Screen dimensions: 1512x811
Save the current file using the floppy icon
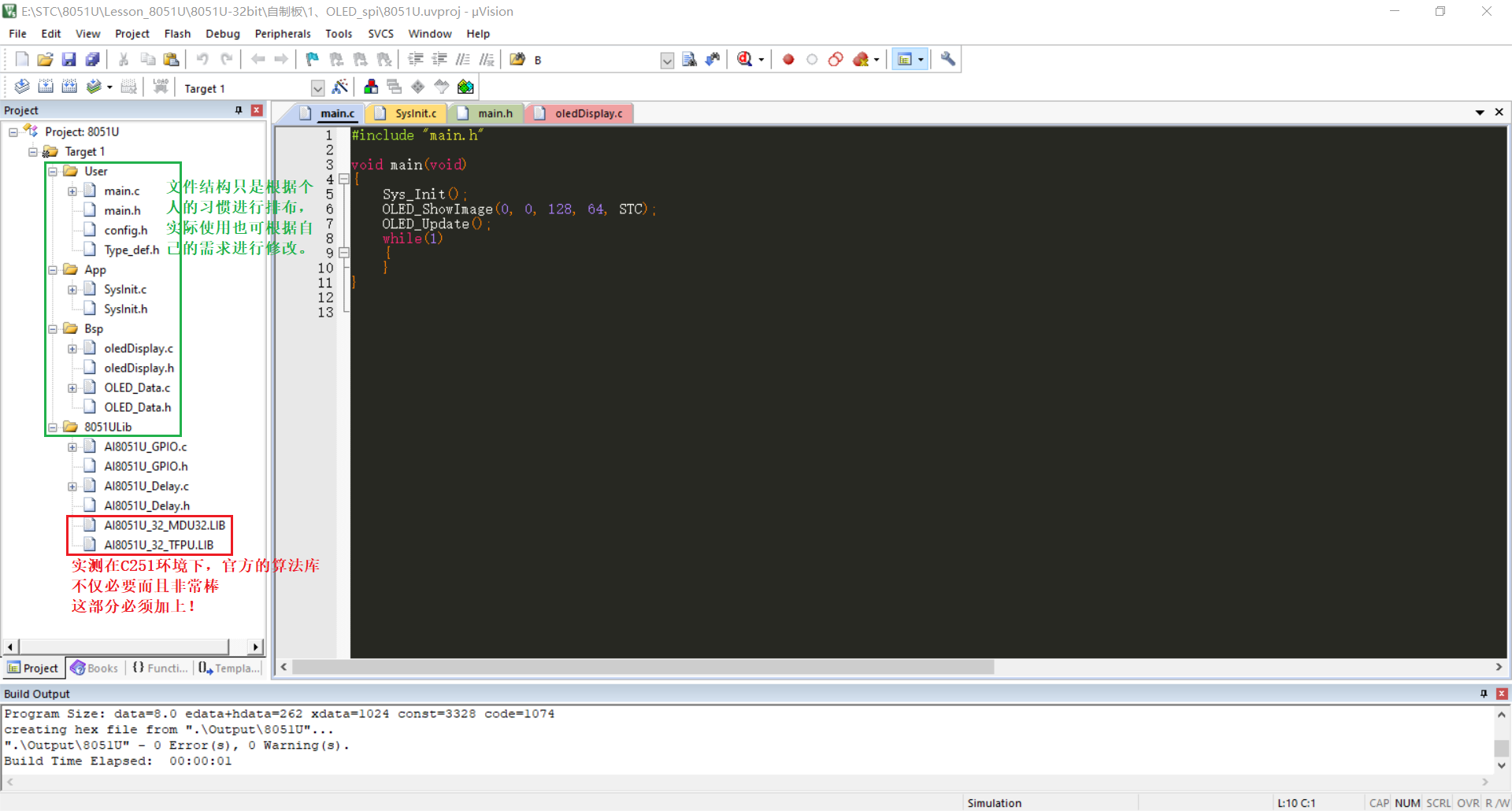click(x=69, y=59)
